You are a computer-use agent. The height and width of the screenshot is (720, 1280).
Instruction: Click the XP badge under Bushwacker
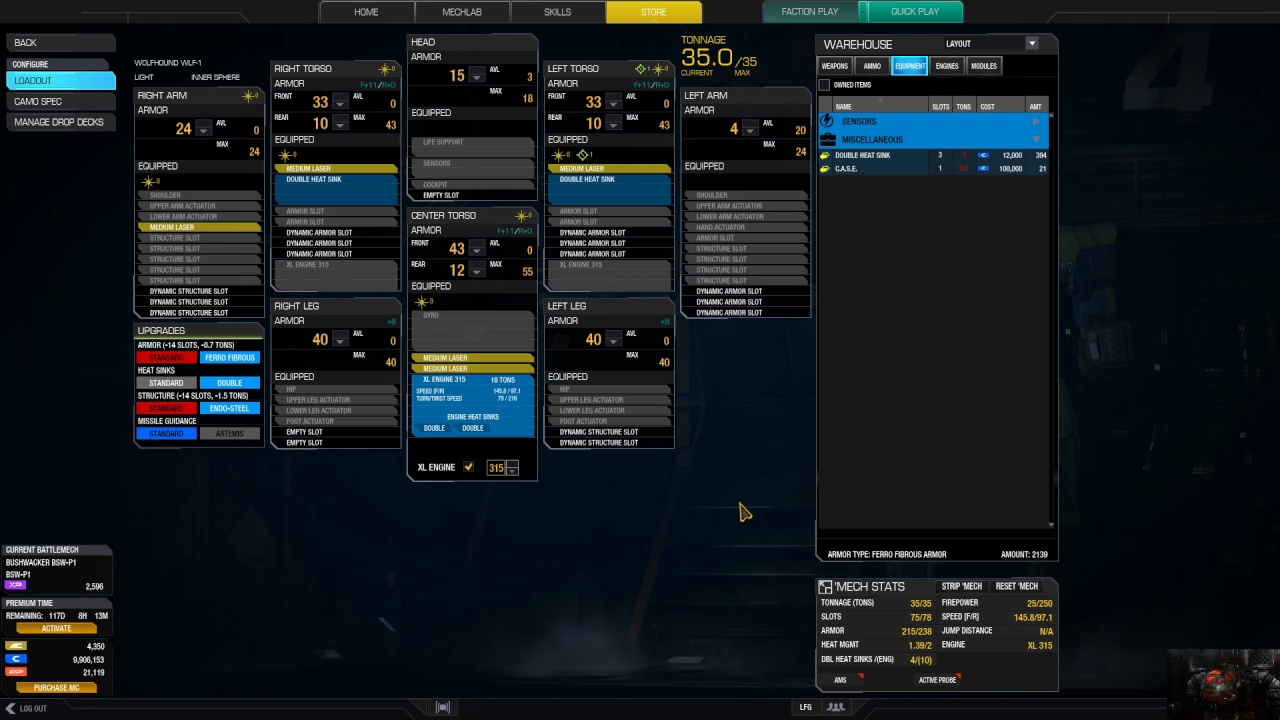point(15,586)
